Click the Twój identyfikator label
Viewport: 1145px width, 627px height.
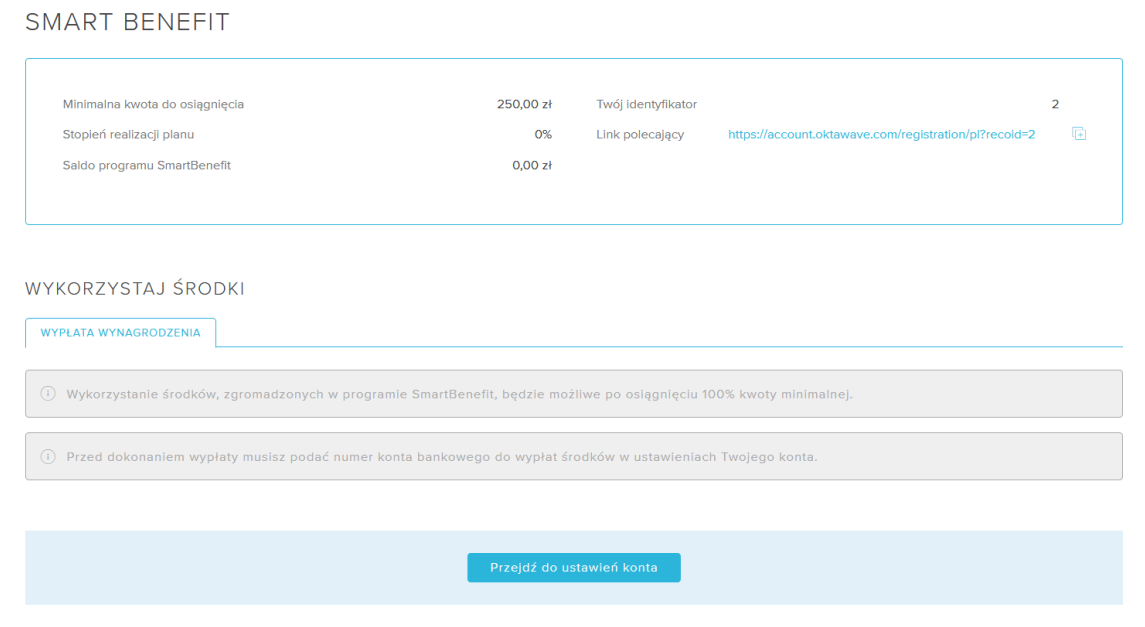(x=646, y=104)
